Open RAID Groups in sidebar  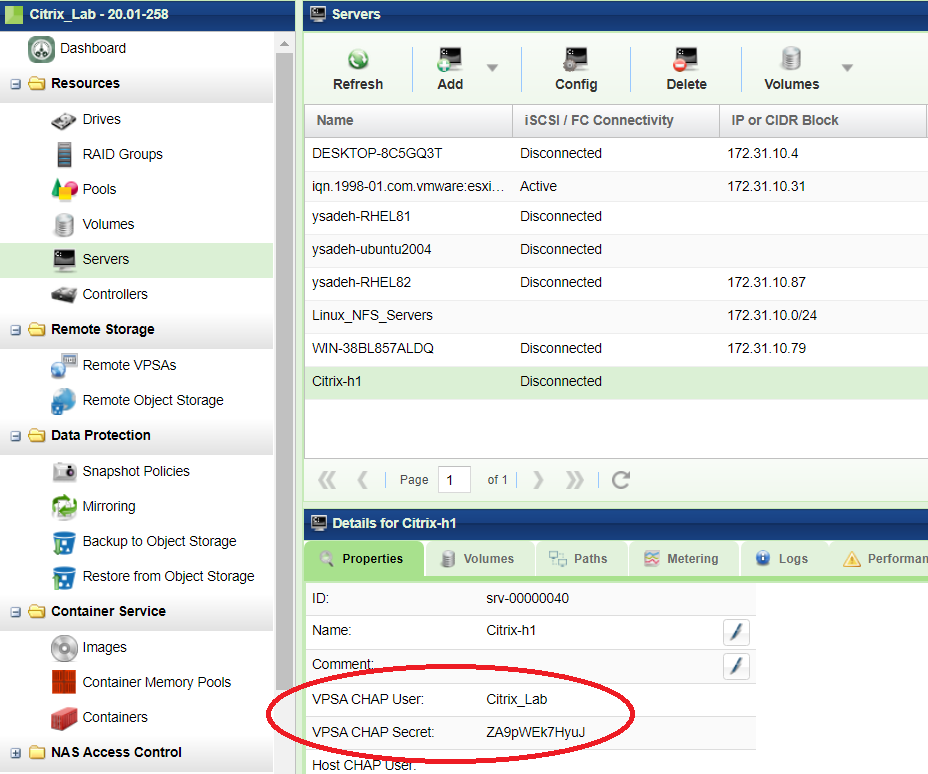[123, 154]
